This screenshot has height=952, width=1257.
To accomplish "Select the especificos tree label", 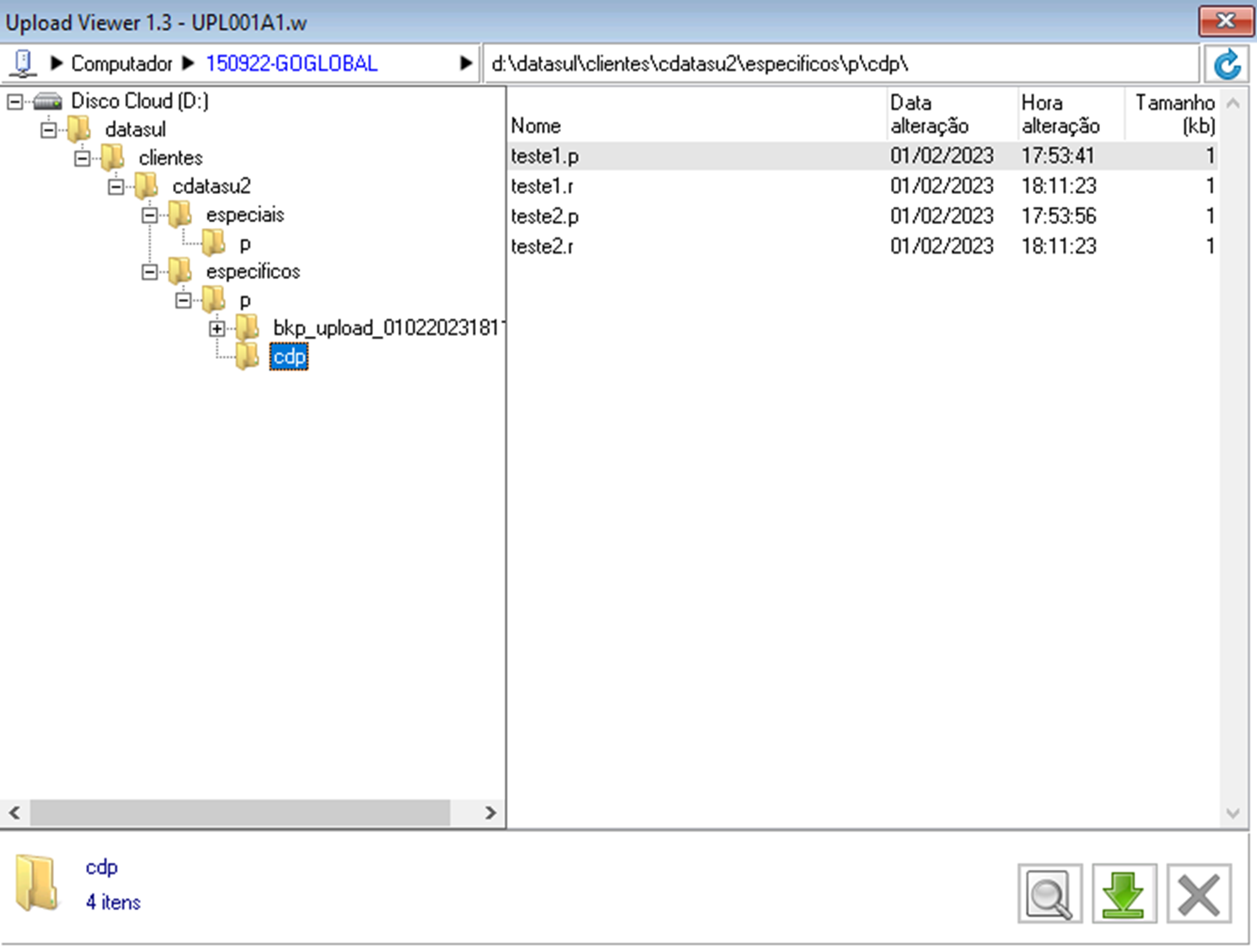I will coord(253,272).
